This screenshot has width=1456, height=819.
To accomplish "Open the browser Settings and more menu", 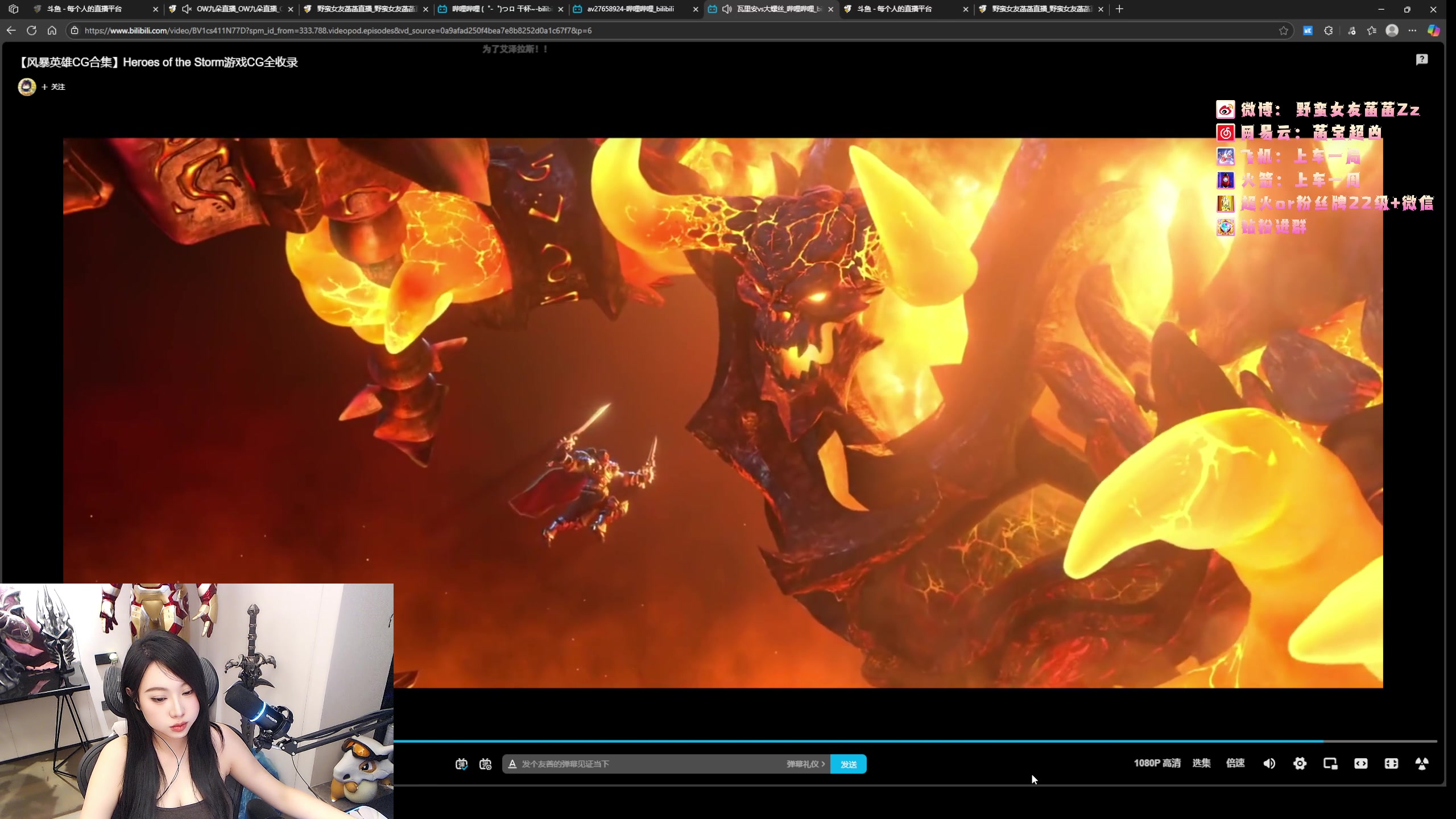I will coord(1413,31).
